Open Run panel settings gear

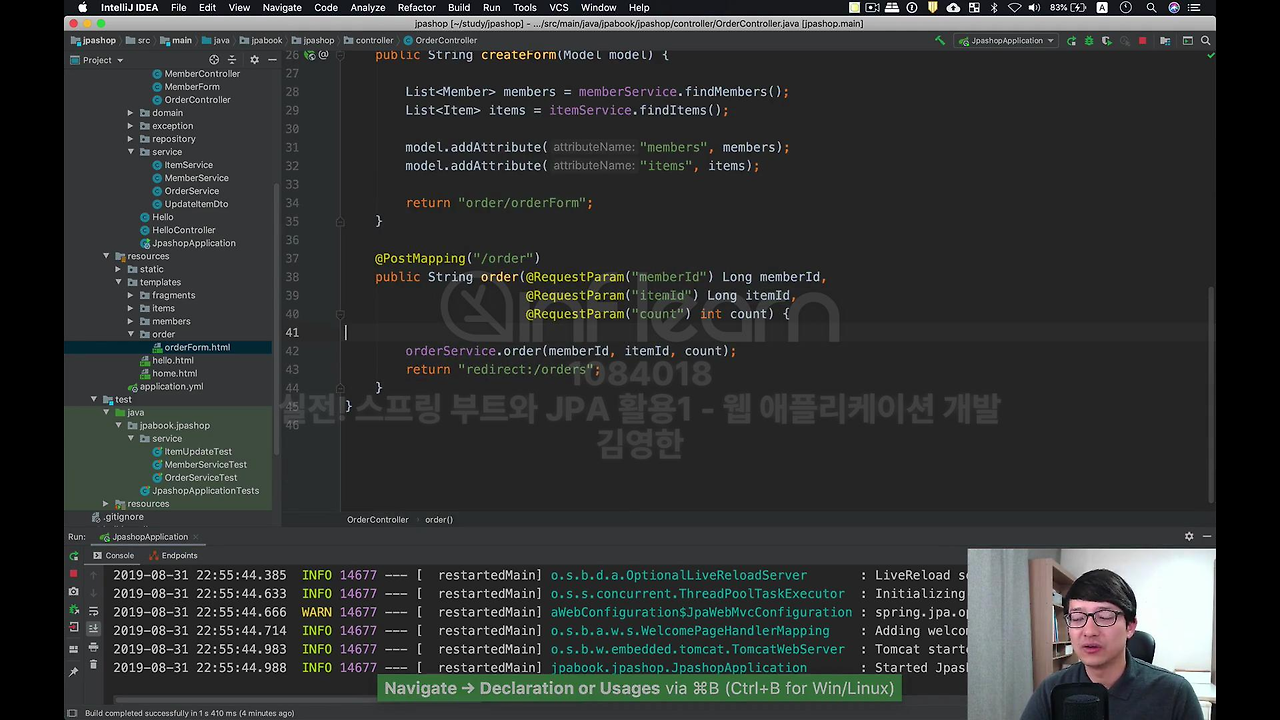point(1189,536)
